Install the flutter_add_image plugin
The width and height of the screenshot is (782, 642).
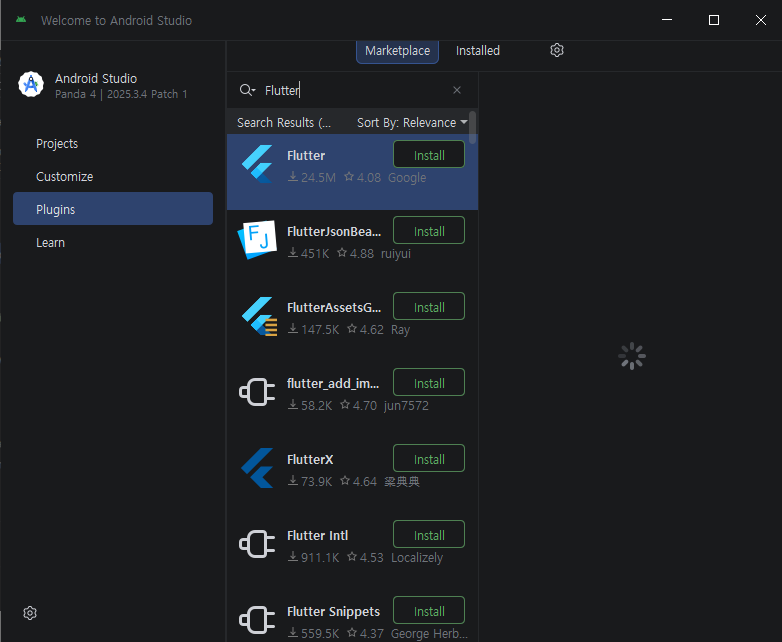pyautogui.click(x=429, y=383)
